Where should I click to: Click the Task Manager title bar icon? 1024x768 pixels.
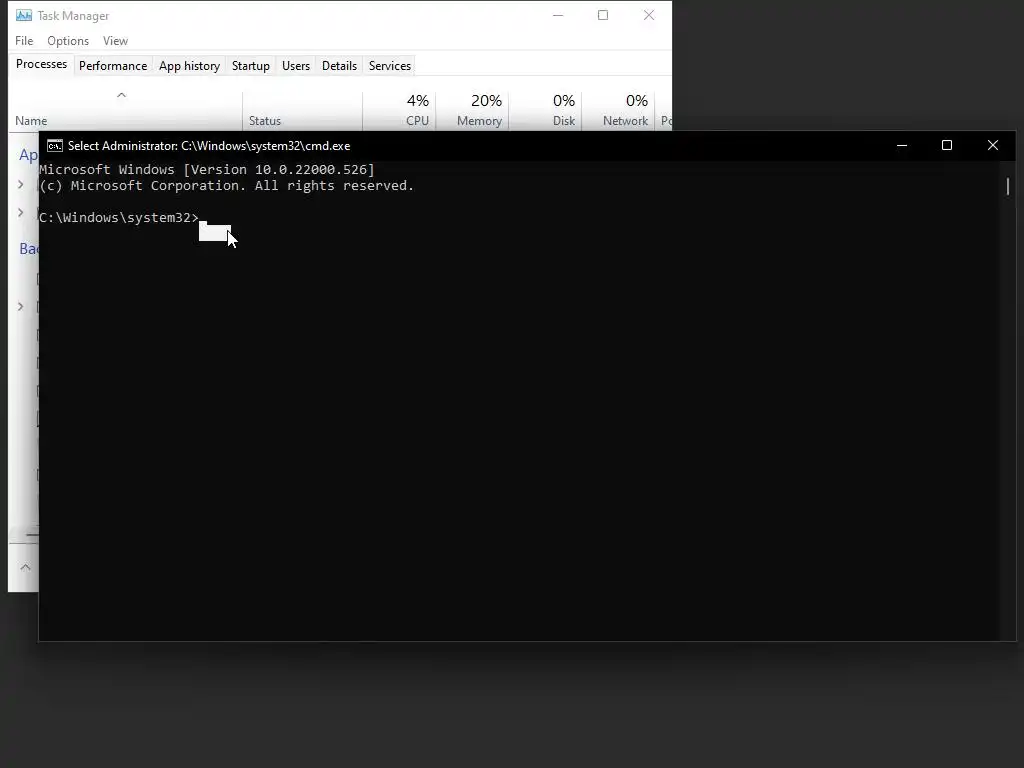click(24, 15)
